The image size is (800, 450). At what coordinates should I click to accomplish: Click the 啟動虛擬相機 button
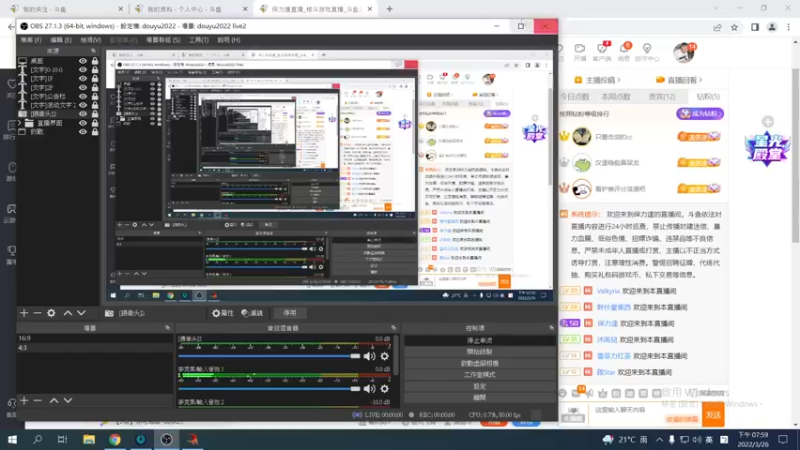pyautogui.click(x=480, y=363)
